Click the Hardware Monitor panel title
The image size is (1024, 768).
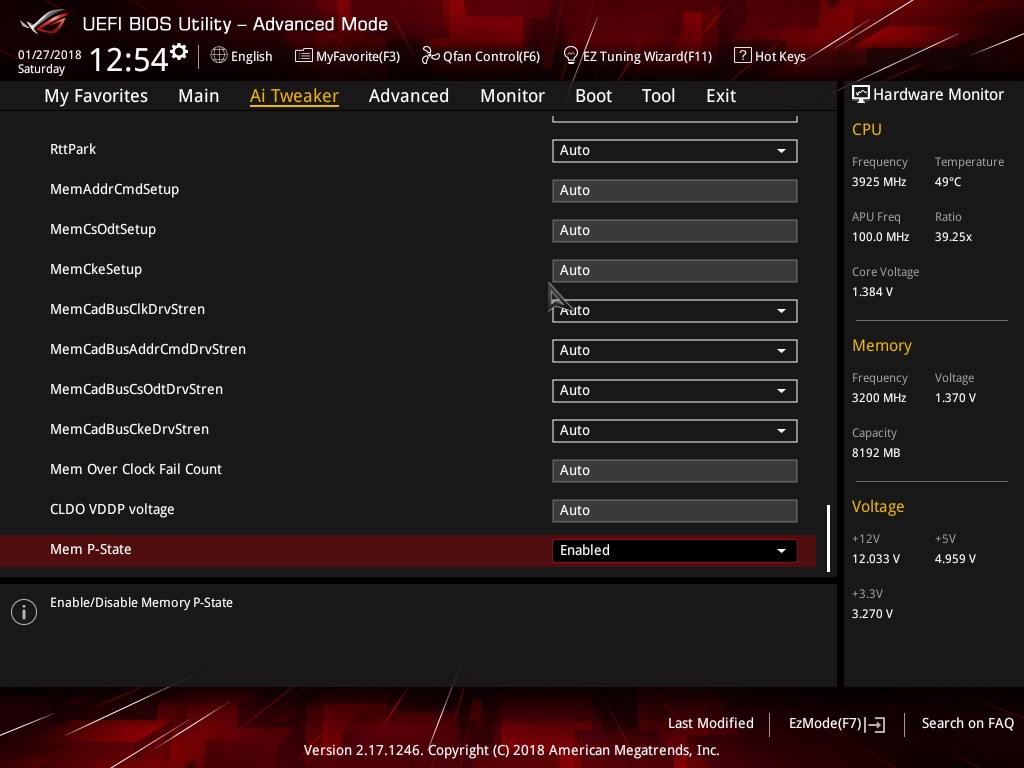pos(938,95)
